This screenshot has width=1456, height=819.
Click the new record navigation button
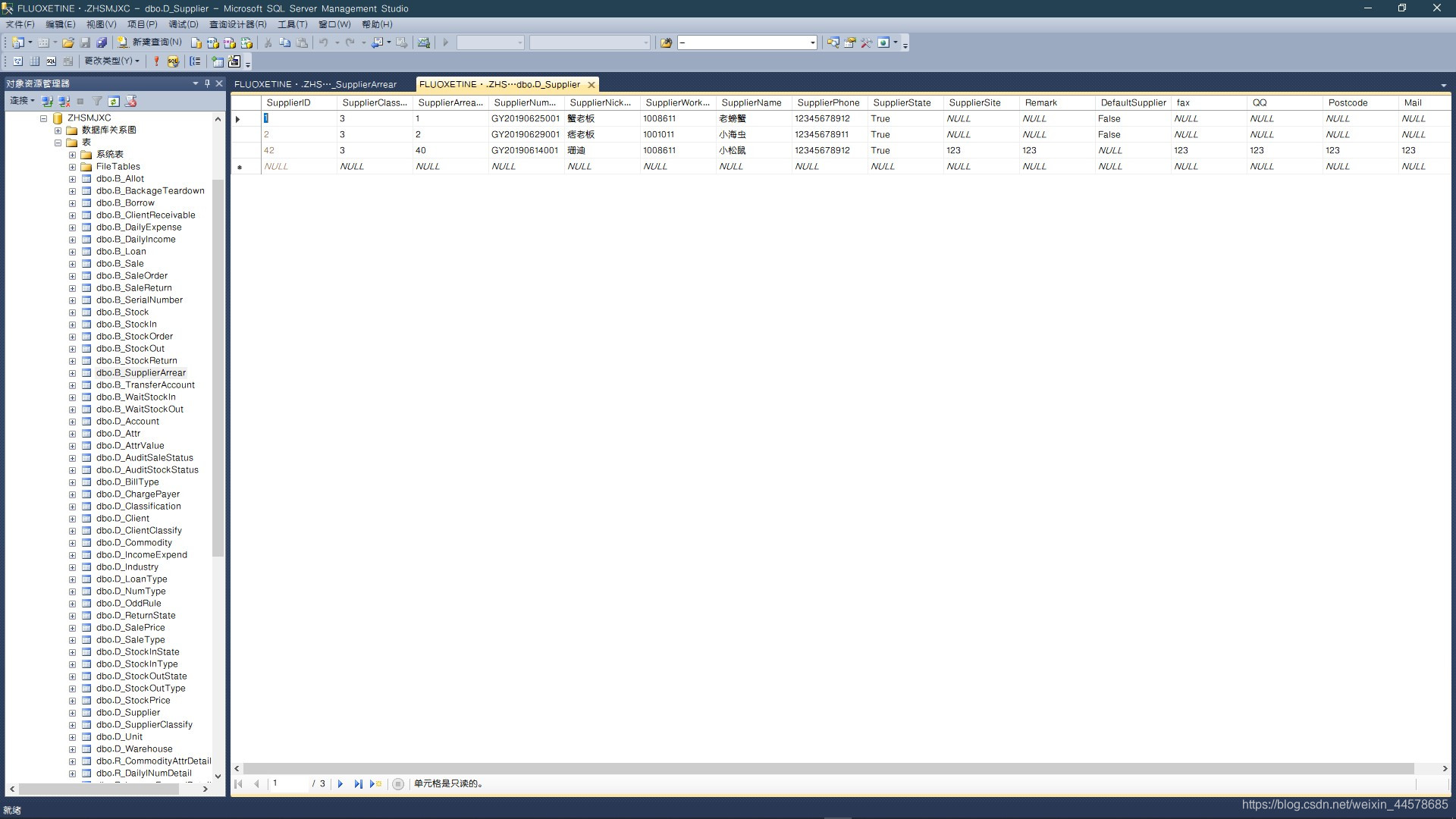376,784
